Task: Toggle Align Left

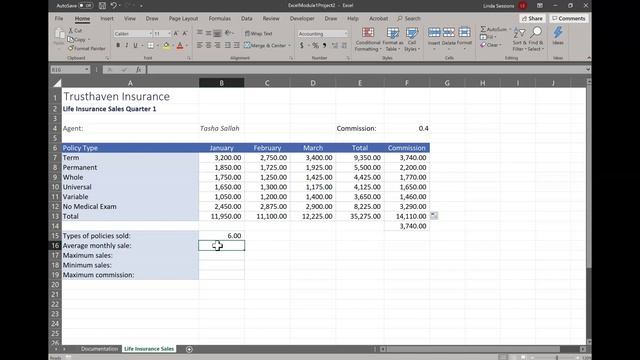Action: click(x=200, y=45)
